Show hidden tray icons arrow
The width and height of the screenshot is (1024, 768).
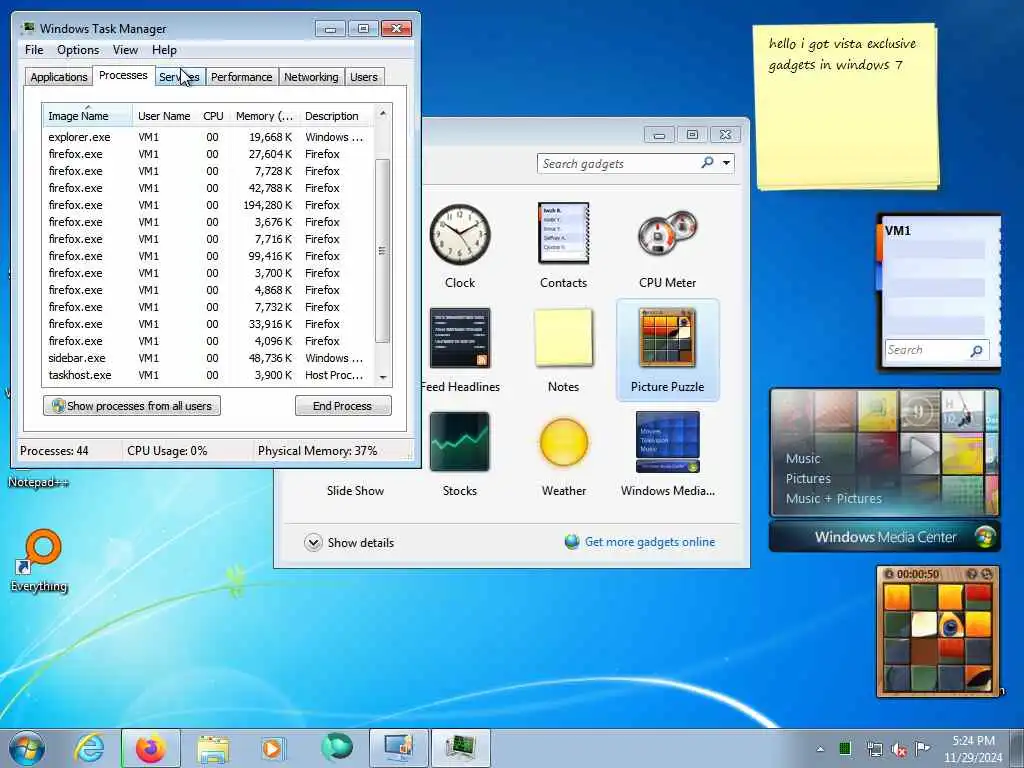[x=820, y=749]
